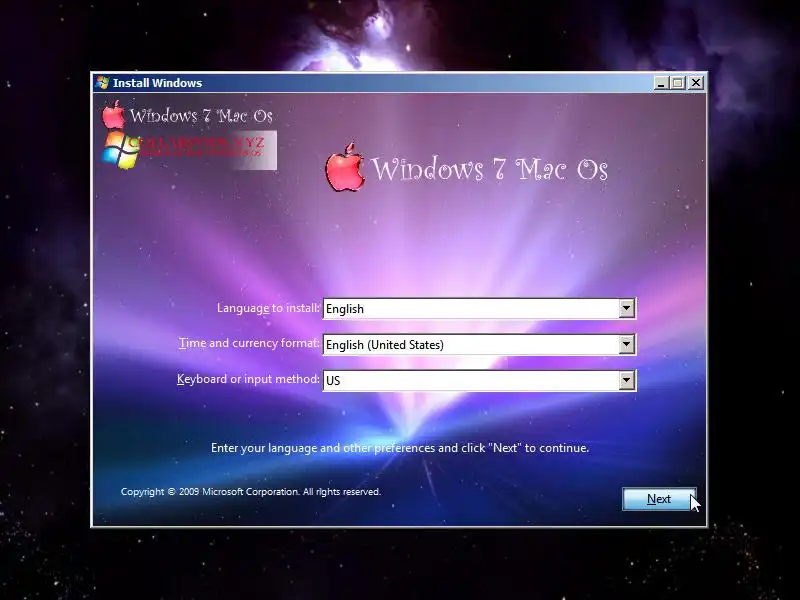Select the English (United States) format field

tap(479, 344)
